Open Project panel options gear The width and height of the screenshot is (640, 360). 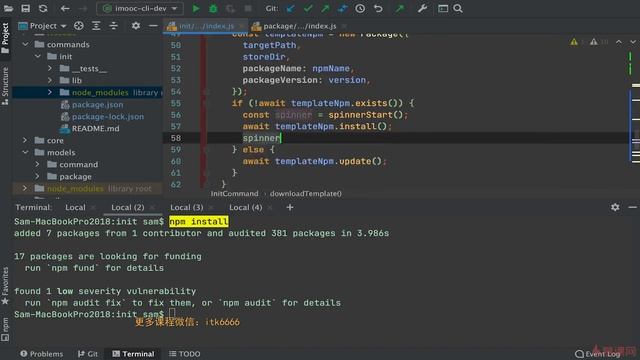pyautogui.click(x=136, y=26)
